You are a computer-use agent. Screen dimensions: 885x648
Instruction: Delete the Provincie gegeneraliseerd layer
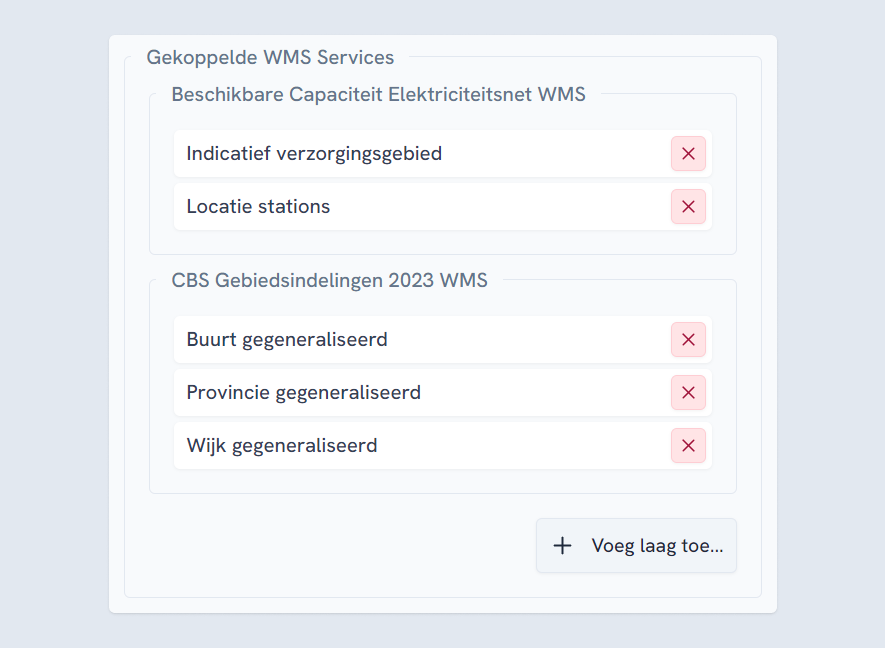pyautogui.click(x=688, y=393)
